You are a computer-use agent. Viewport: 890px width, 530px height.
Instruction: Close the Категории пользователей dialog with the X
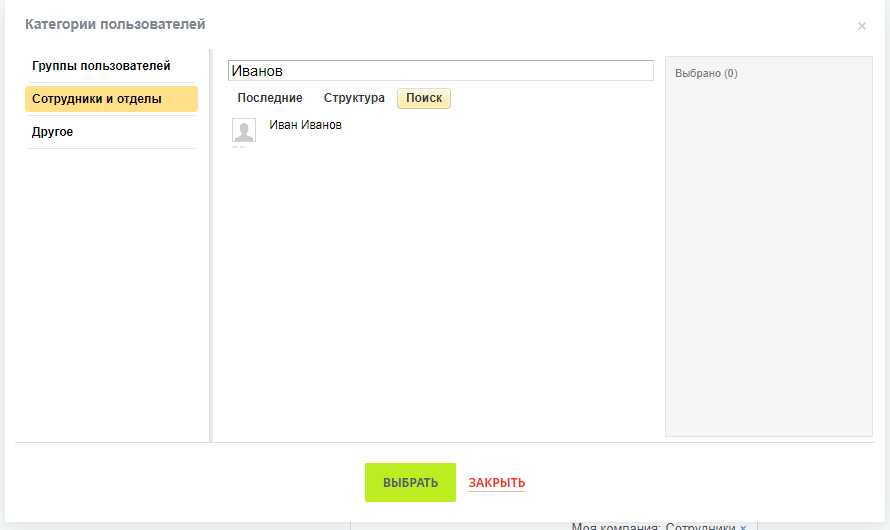(x=862, y=26)
